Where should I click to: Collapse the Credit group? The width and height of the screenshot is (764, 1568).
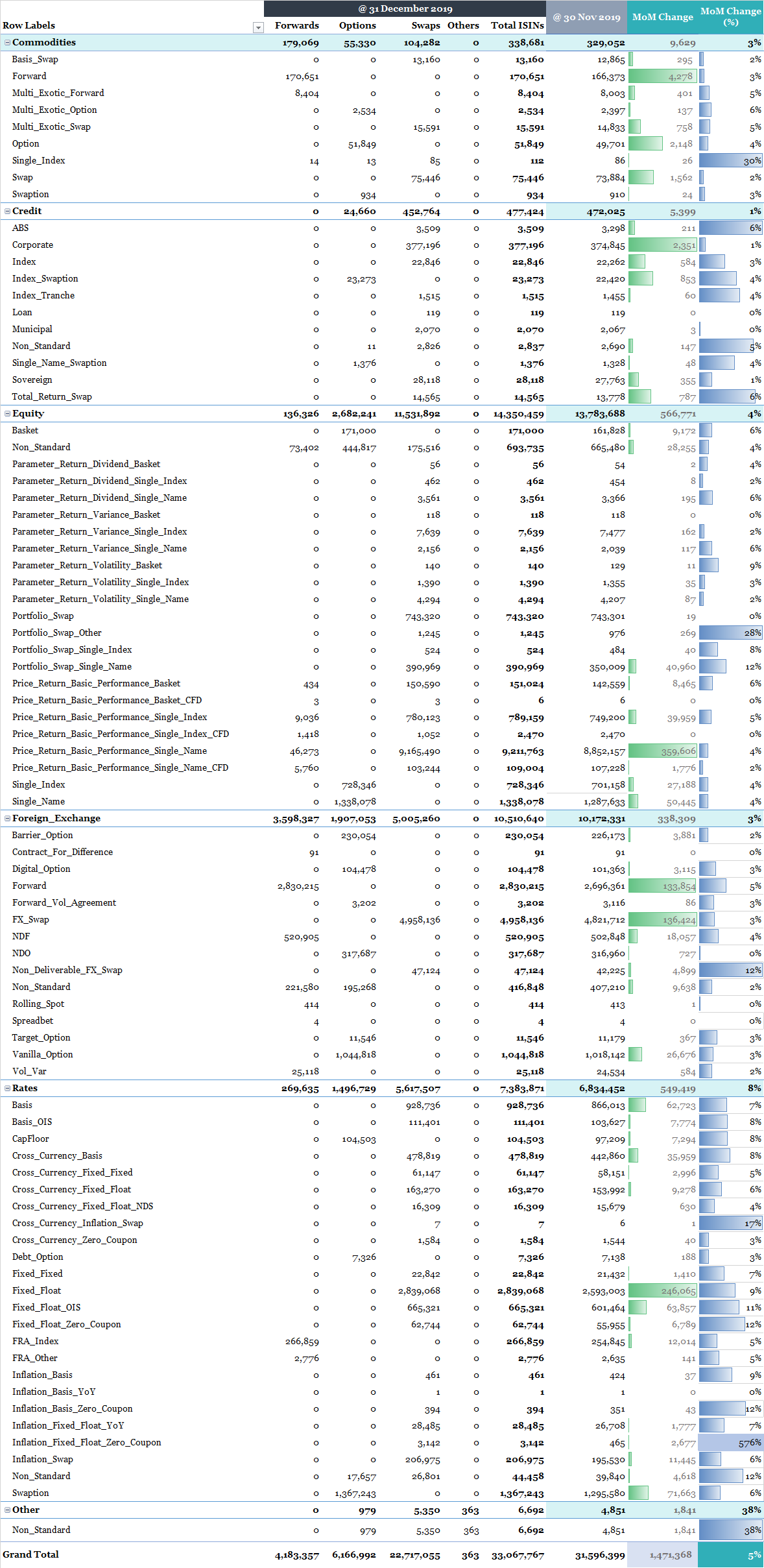8,211
